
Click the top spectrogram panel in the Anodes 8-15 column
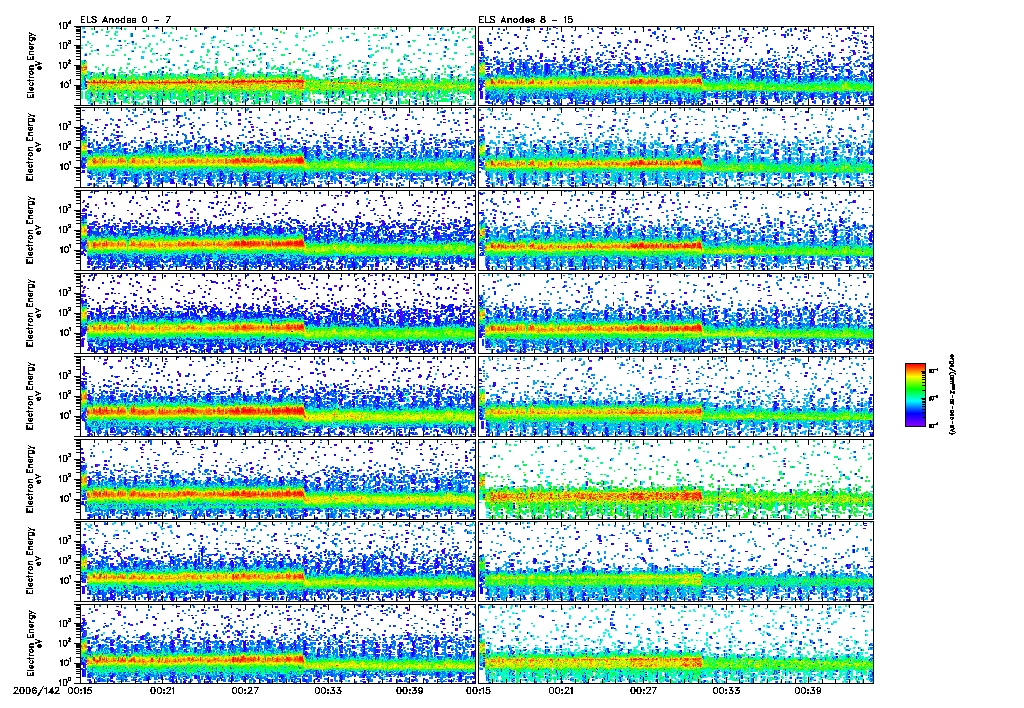[x=676, y=65]
